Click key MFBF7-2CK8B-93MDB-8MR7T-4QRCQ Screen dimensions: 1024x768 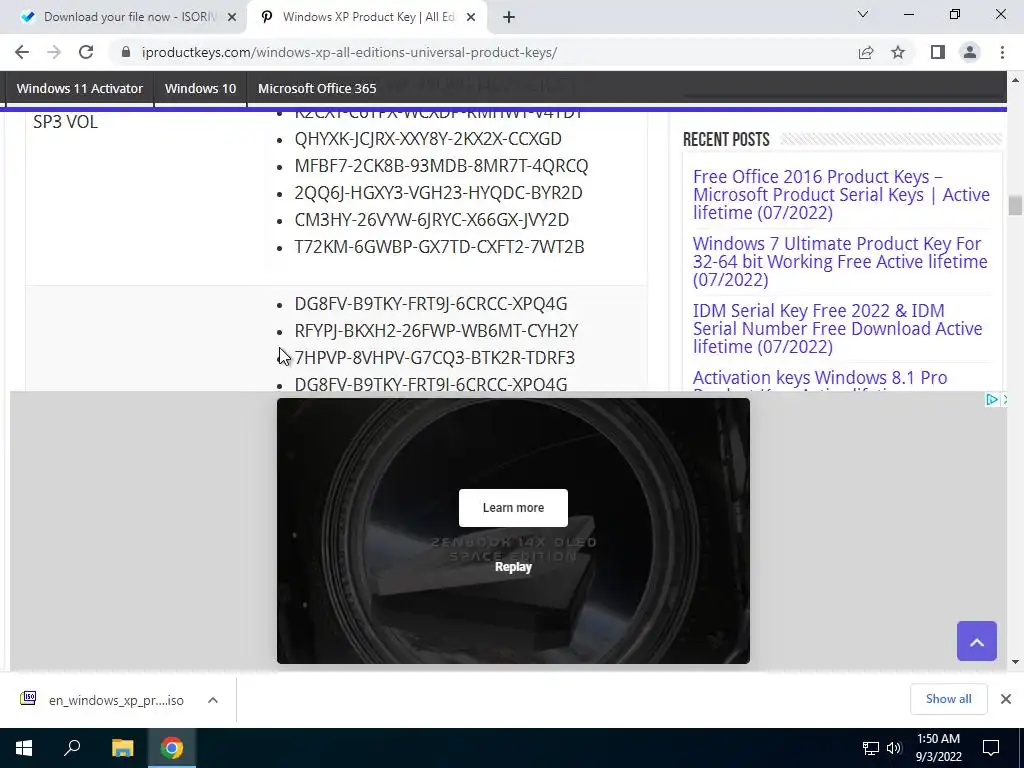click(x=441, y=166)
